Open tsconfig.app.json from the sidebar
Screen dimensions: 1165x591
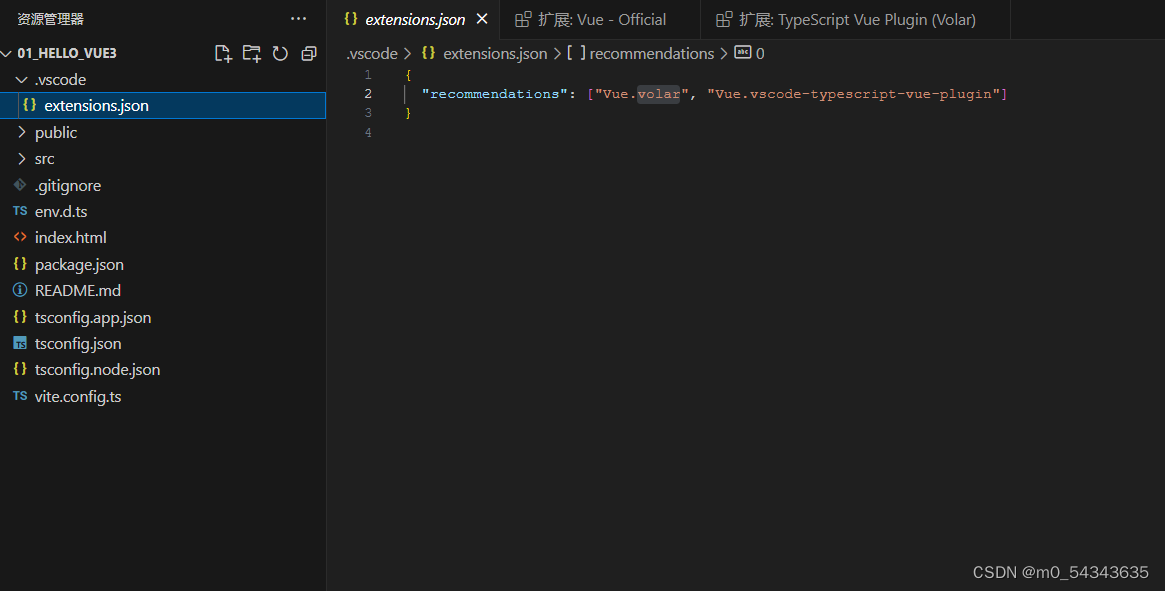pyautogui.click(x=92, y=317)
